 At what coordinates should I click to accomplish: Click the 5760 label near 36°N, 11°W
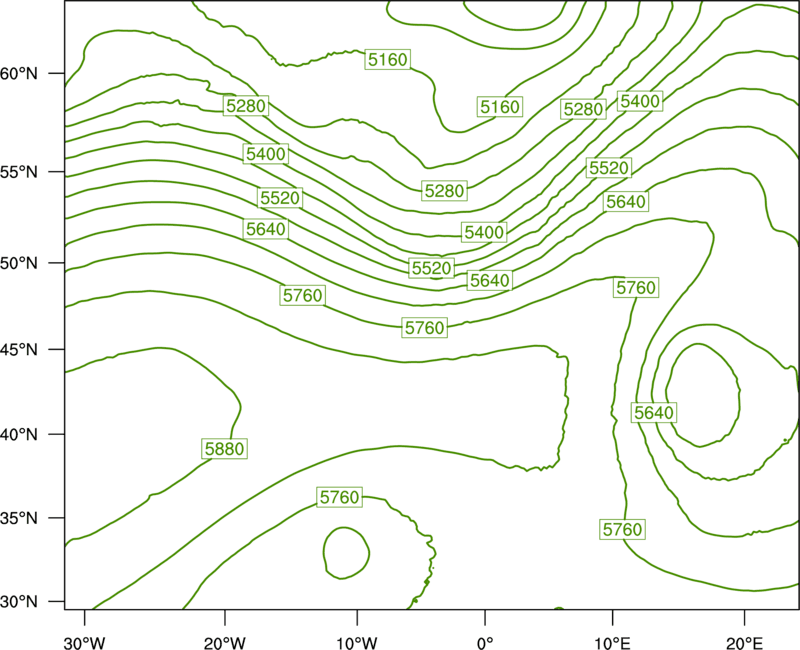pyautogui.click(x=339, y=497)
